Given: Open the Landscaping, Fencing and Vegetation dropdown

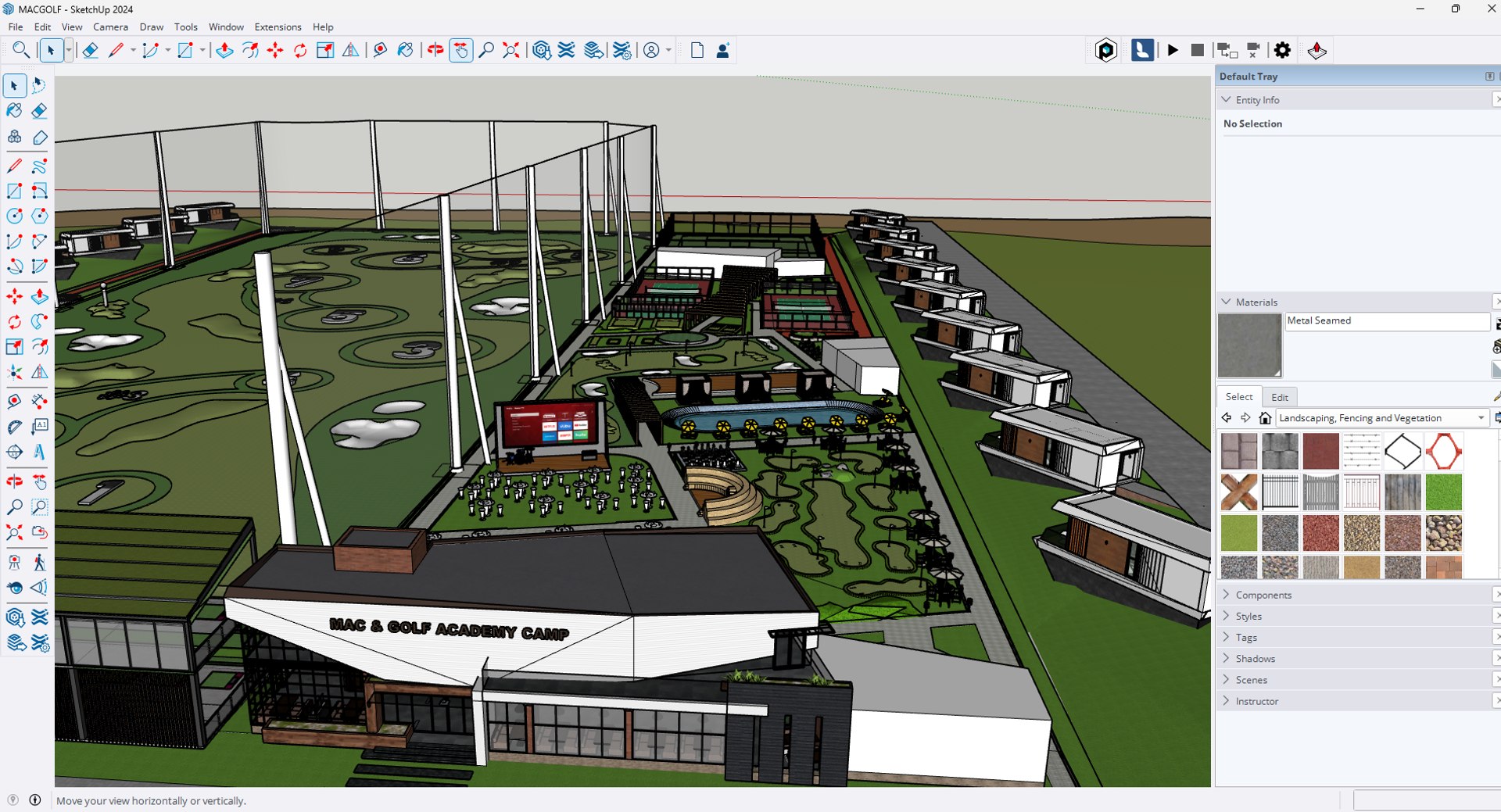Looking at the screenshot, I should coord(1381,418).
